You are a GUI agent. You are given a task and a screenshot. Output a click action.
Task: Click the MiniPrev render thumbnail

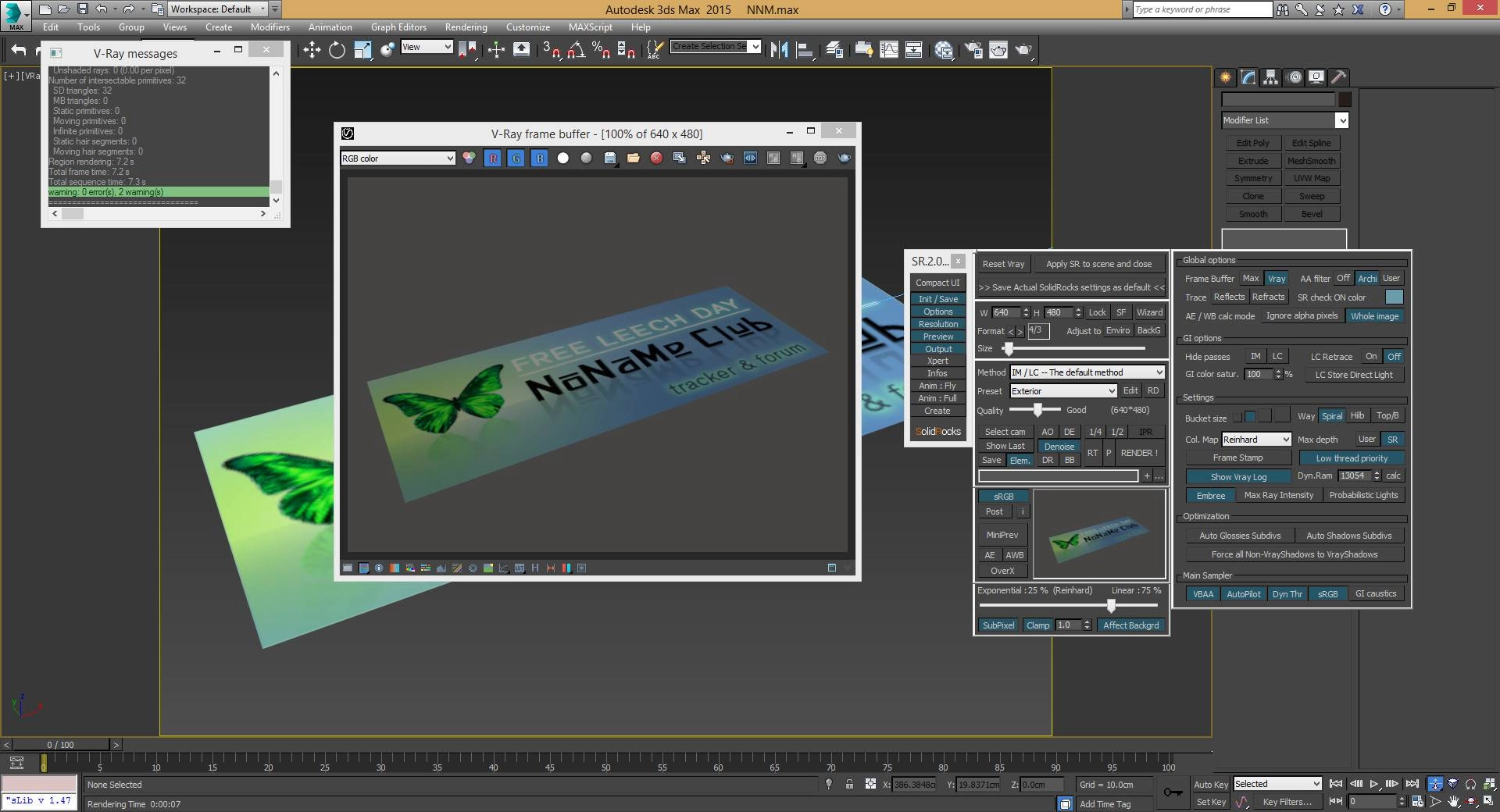1098,534
